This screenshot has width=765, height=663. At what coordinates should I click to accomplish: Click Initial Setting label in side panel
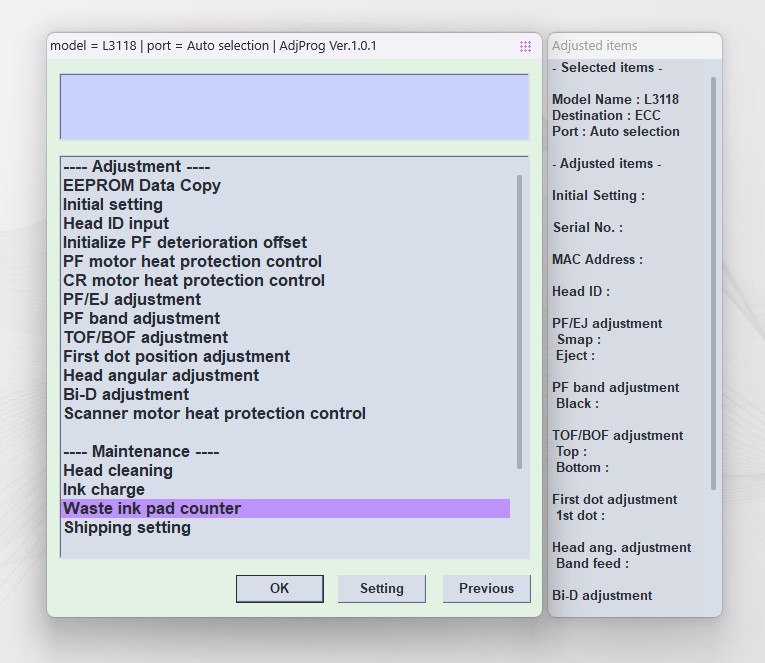pos(598,196)
